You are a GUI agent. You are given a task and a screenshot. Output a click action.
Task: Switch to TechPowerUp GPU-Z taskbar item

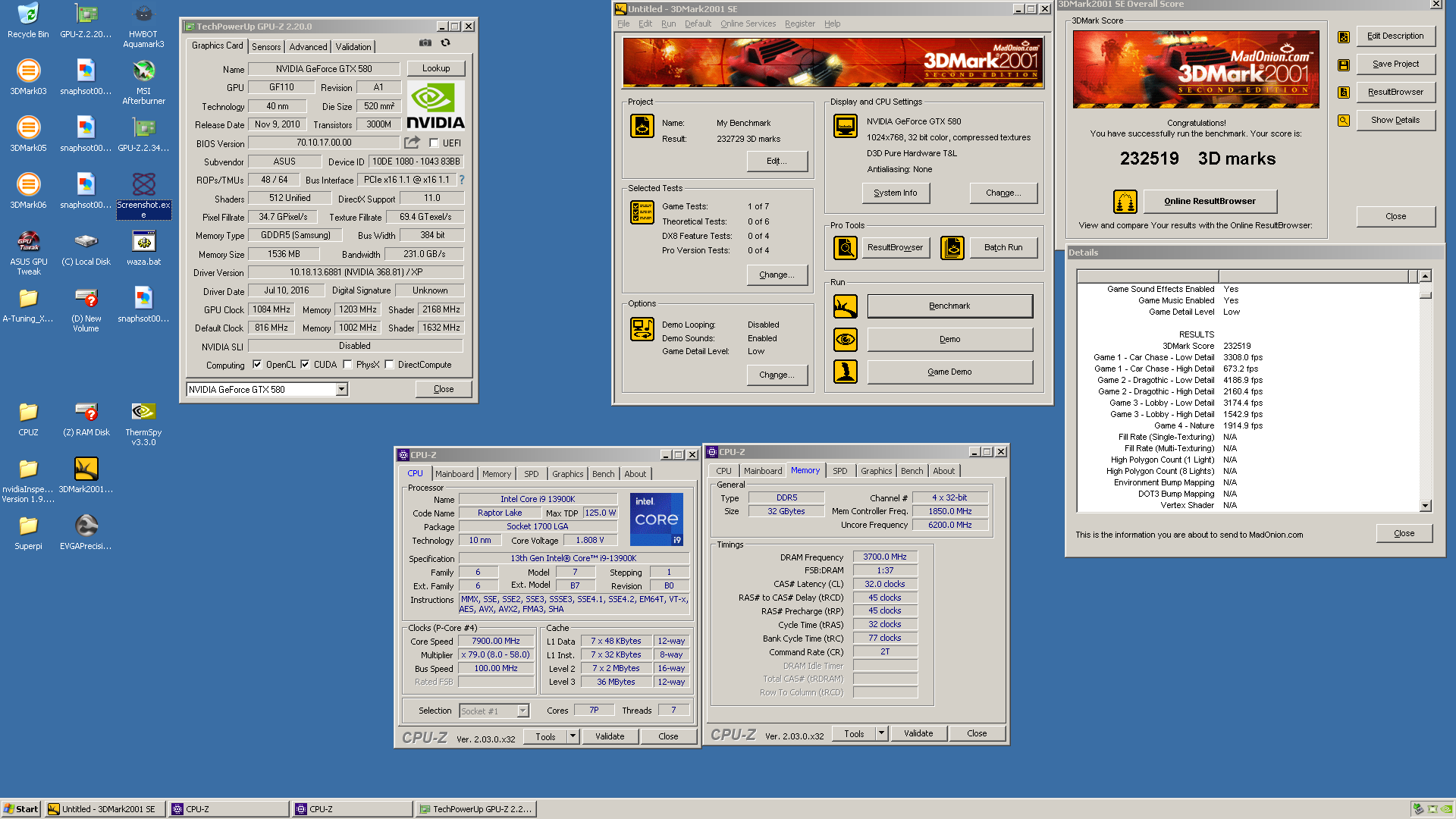pyautogui.click(x=475, y=809)
